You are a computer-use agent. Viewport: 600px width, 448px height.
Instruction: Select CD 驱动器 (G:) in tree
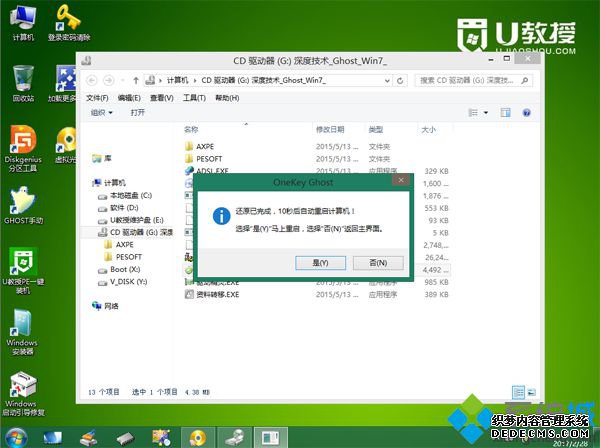point(135,232)
